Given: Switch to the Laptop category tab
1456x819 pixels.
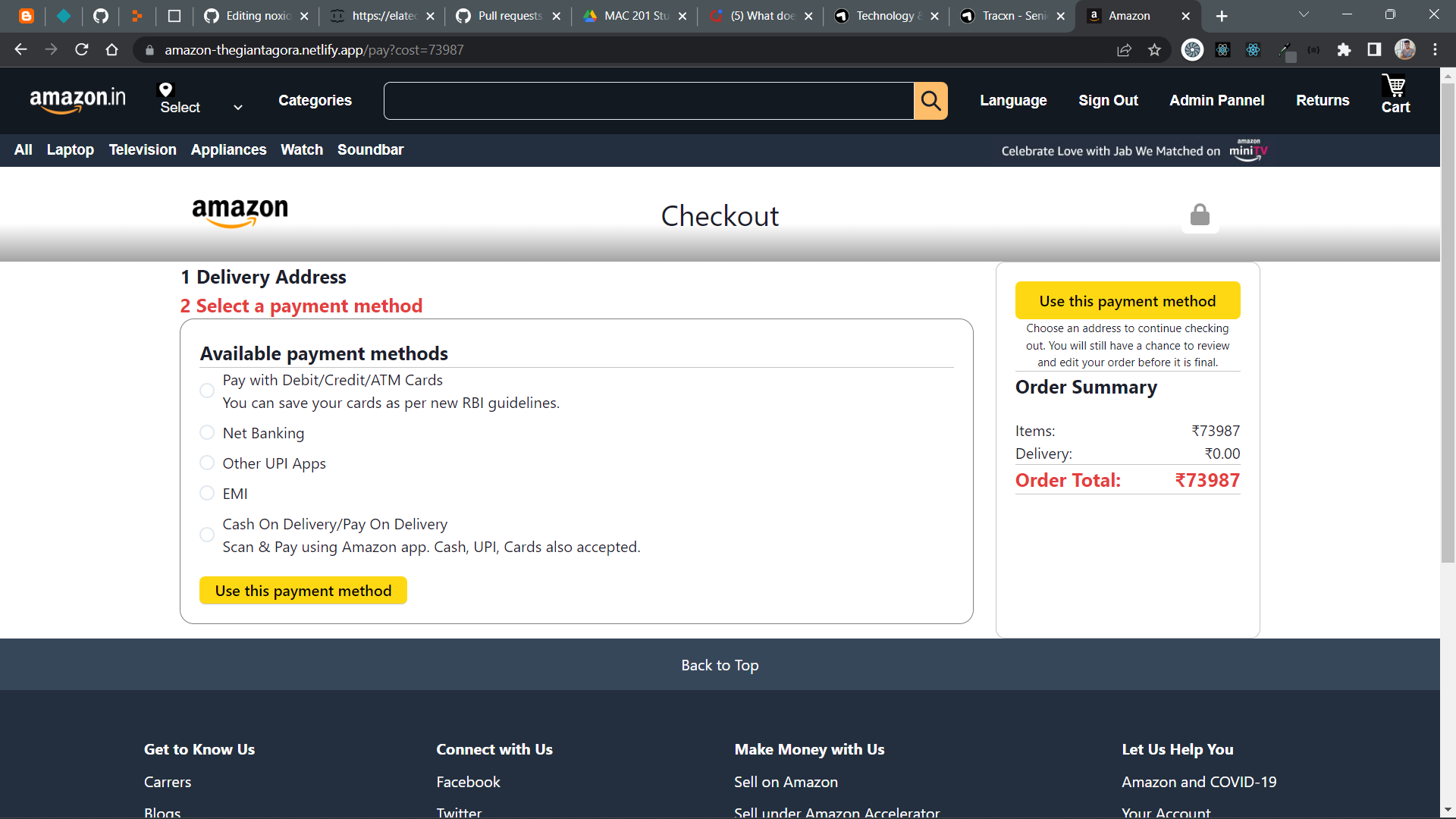Looking at the screenshot, I should (70, 149).
